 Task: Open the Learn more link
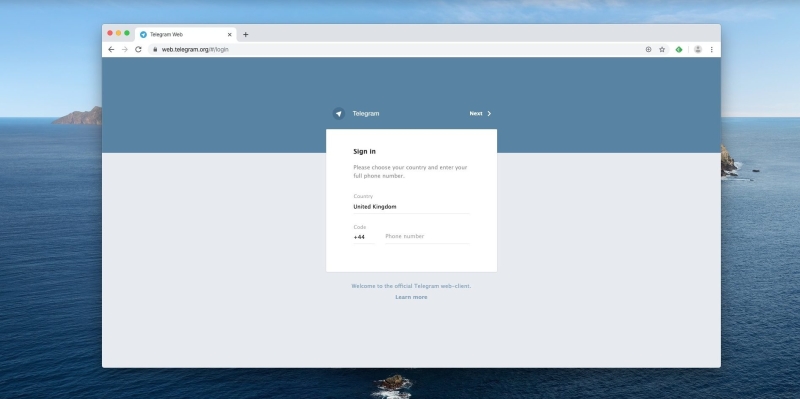click(x=411, y=297)
